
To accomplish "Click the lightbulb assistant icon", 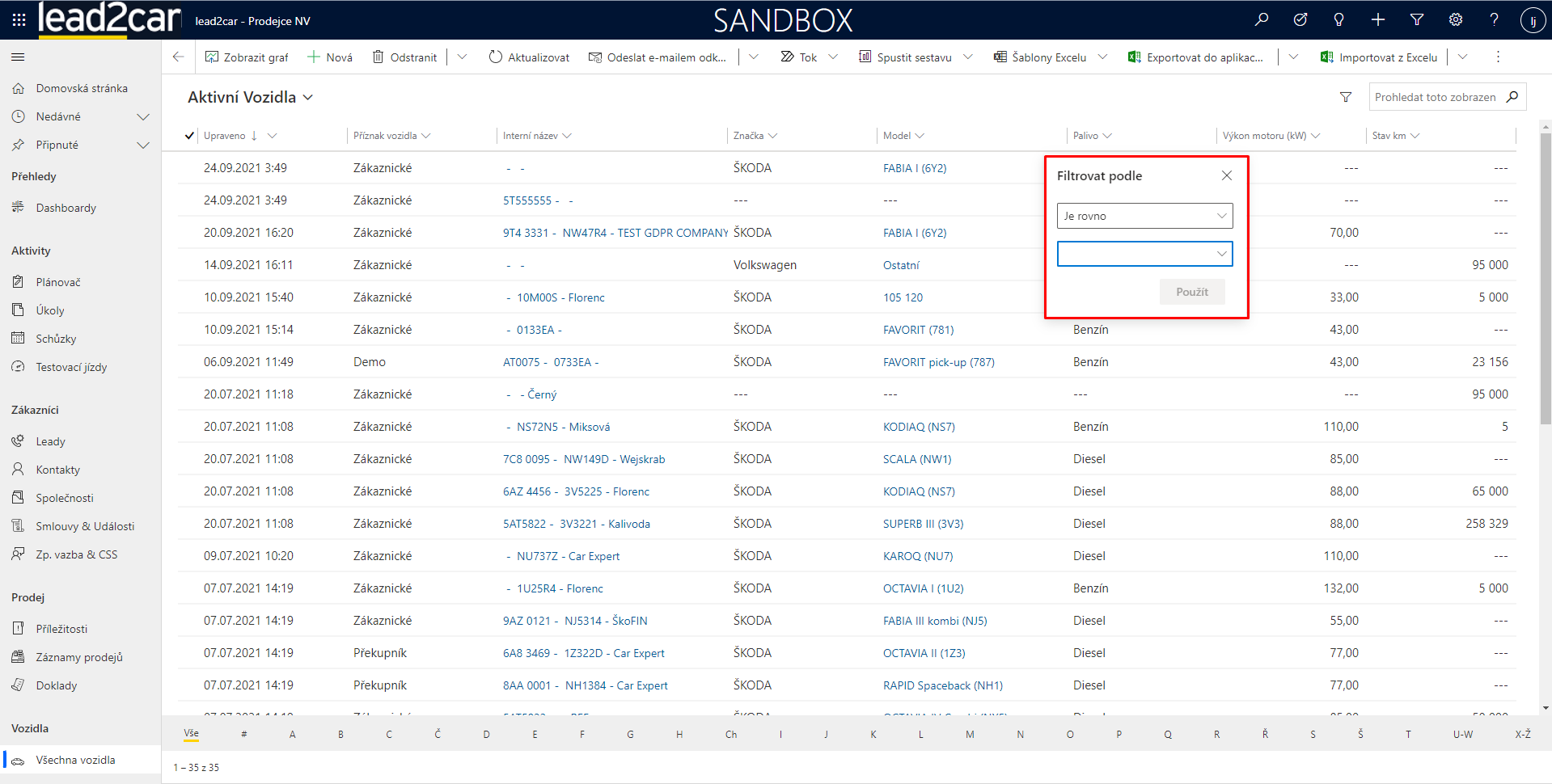I will 1338,20.
